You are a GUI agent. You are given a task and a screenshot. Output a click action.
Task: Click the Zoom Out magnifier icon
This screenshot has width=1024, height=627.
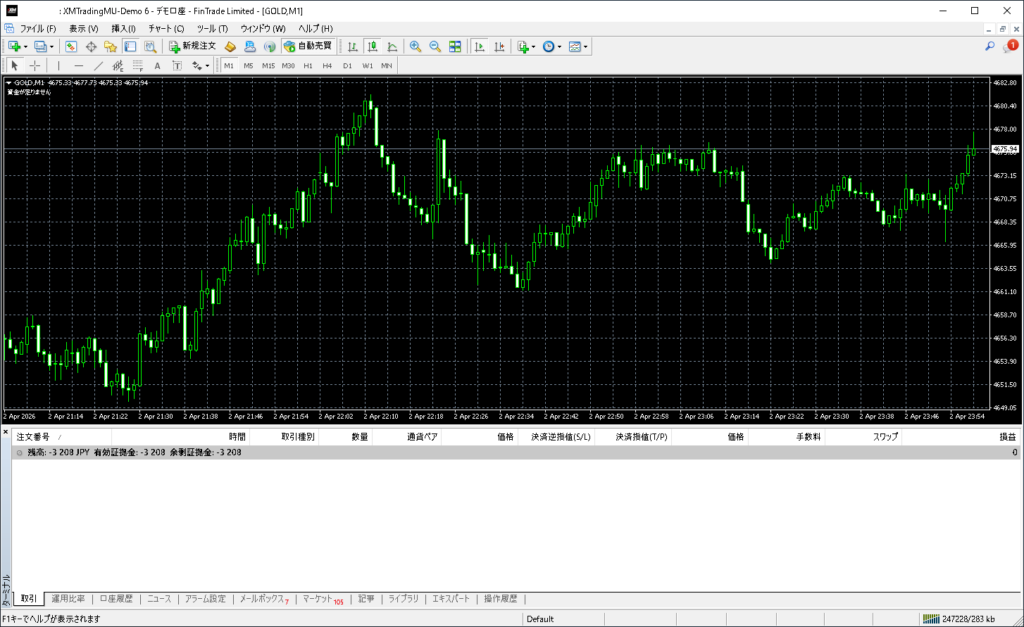pos(435,47)
